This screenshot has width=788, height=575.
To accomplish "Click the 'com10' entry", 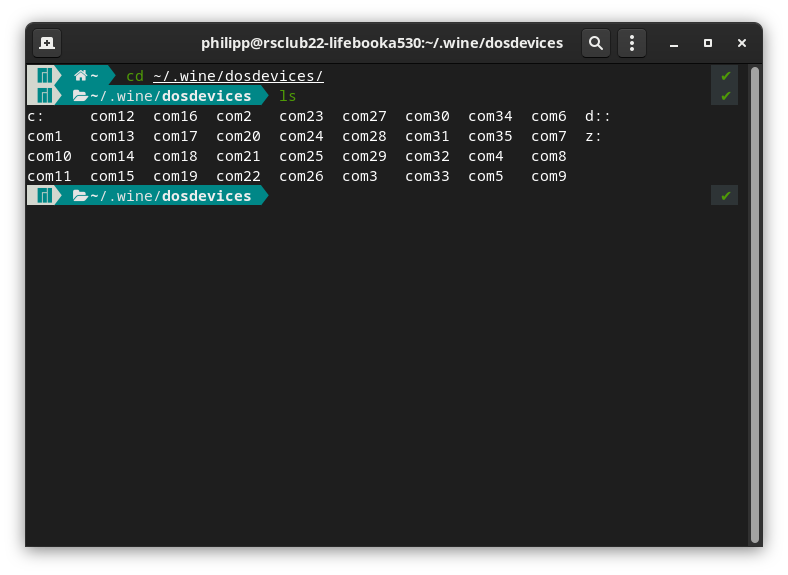I will (x=49, y=157).
